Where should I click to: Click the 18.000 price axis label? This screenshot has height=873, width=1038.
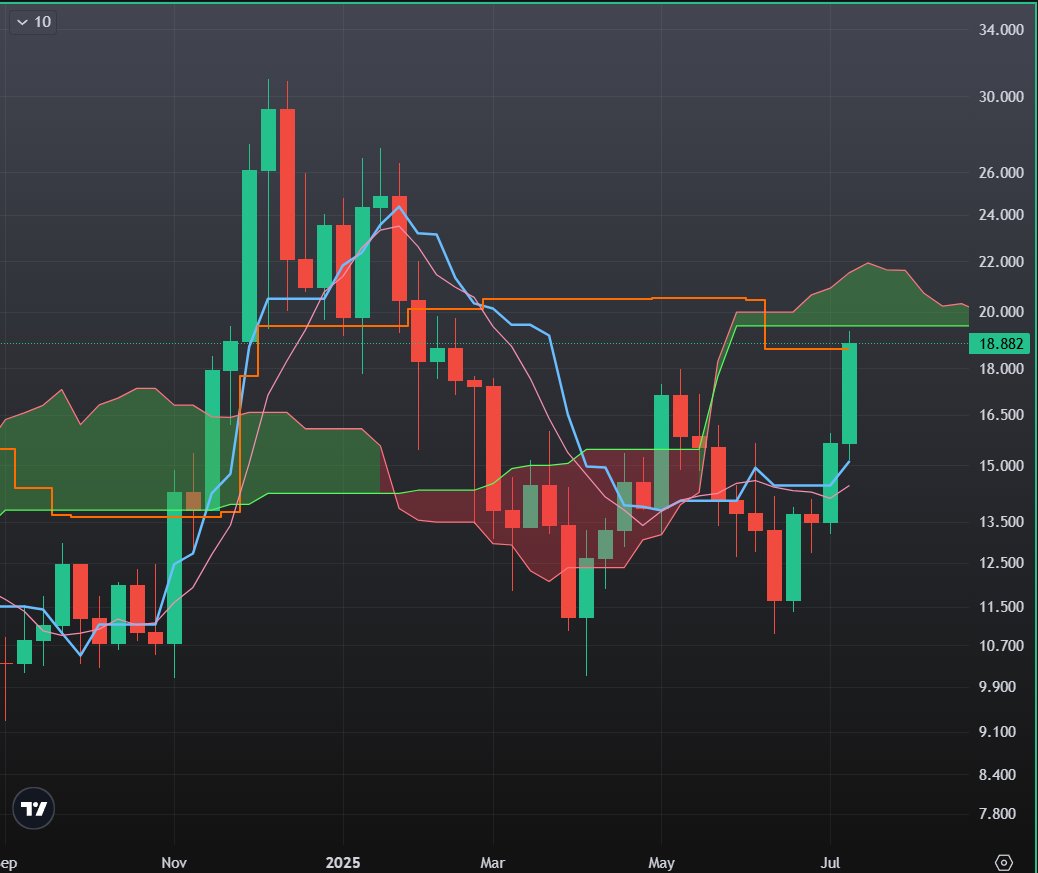click(x=1001, y=369)
